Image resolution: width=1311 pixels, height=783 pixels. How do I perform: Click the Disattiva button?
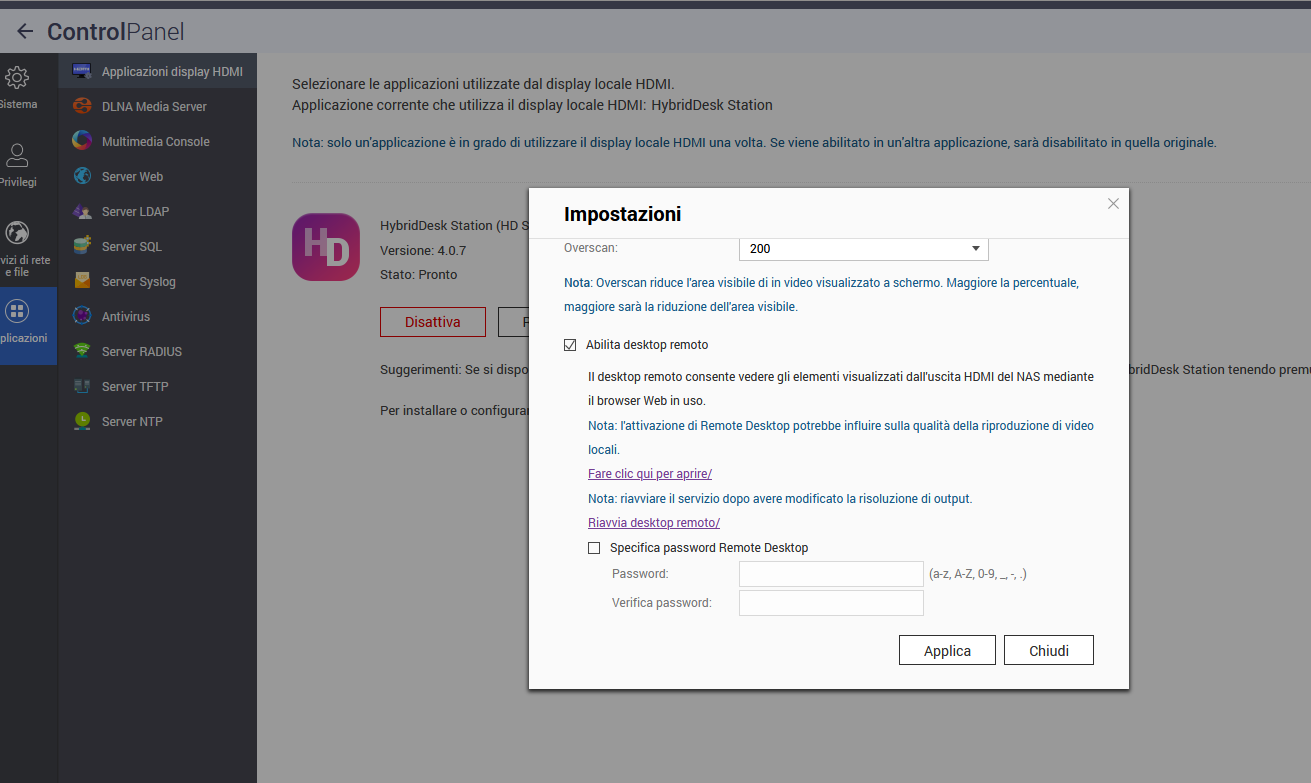(x=432, y=322)
